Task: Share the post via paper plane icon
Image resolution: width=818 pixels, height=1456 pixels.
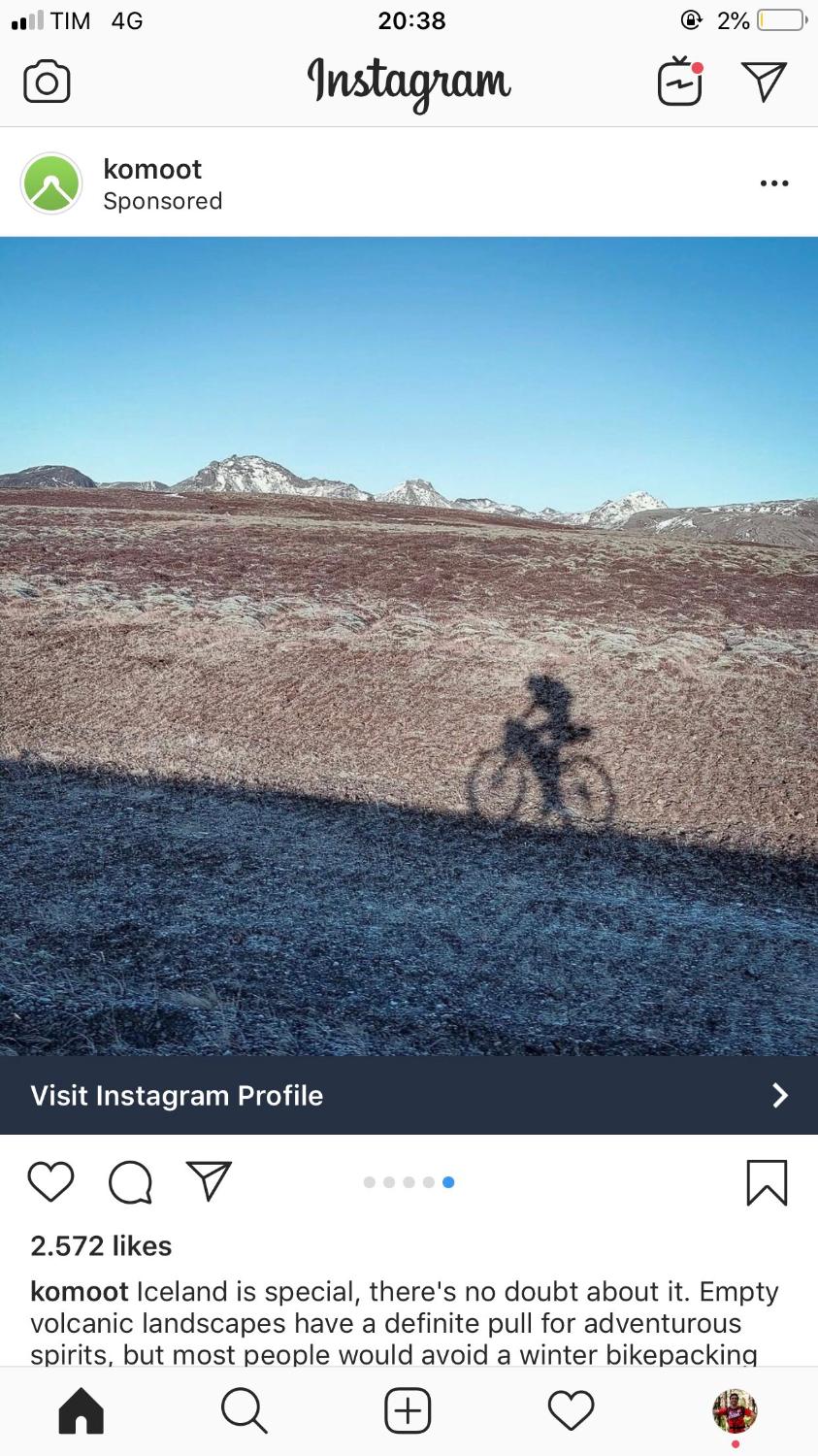Action: [x=209, y=1180]
